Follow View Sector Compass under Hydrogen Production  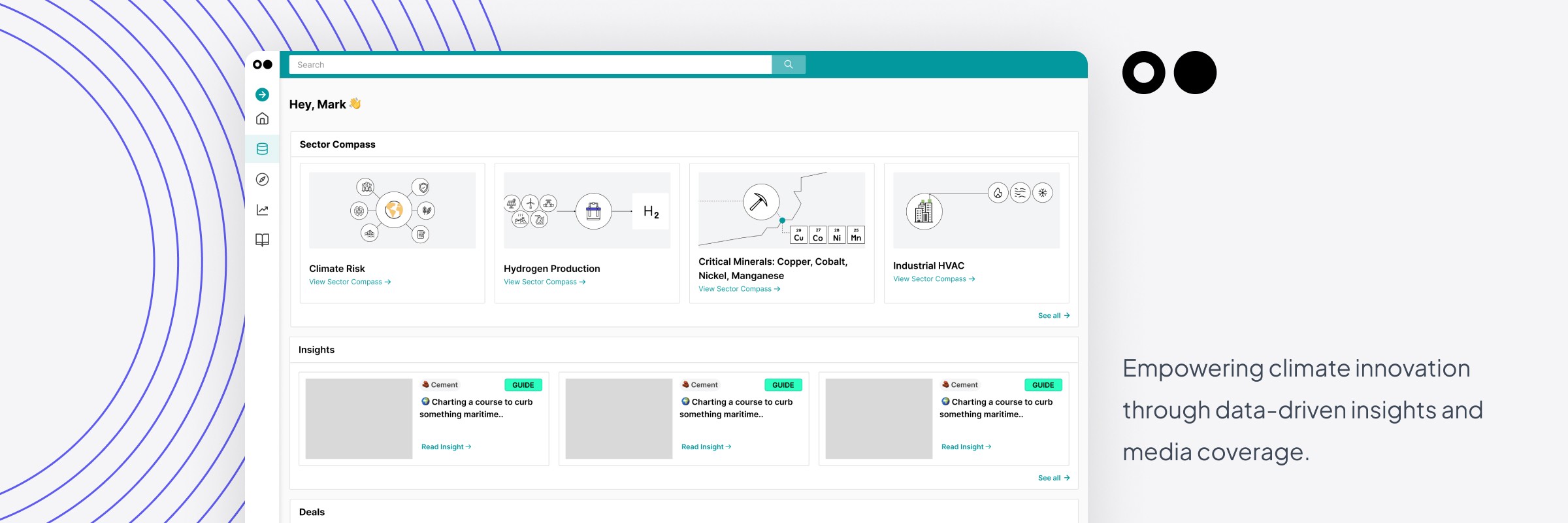pyautogui.click(x=545, y=282)
